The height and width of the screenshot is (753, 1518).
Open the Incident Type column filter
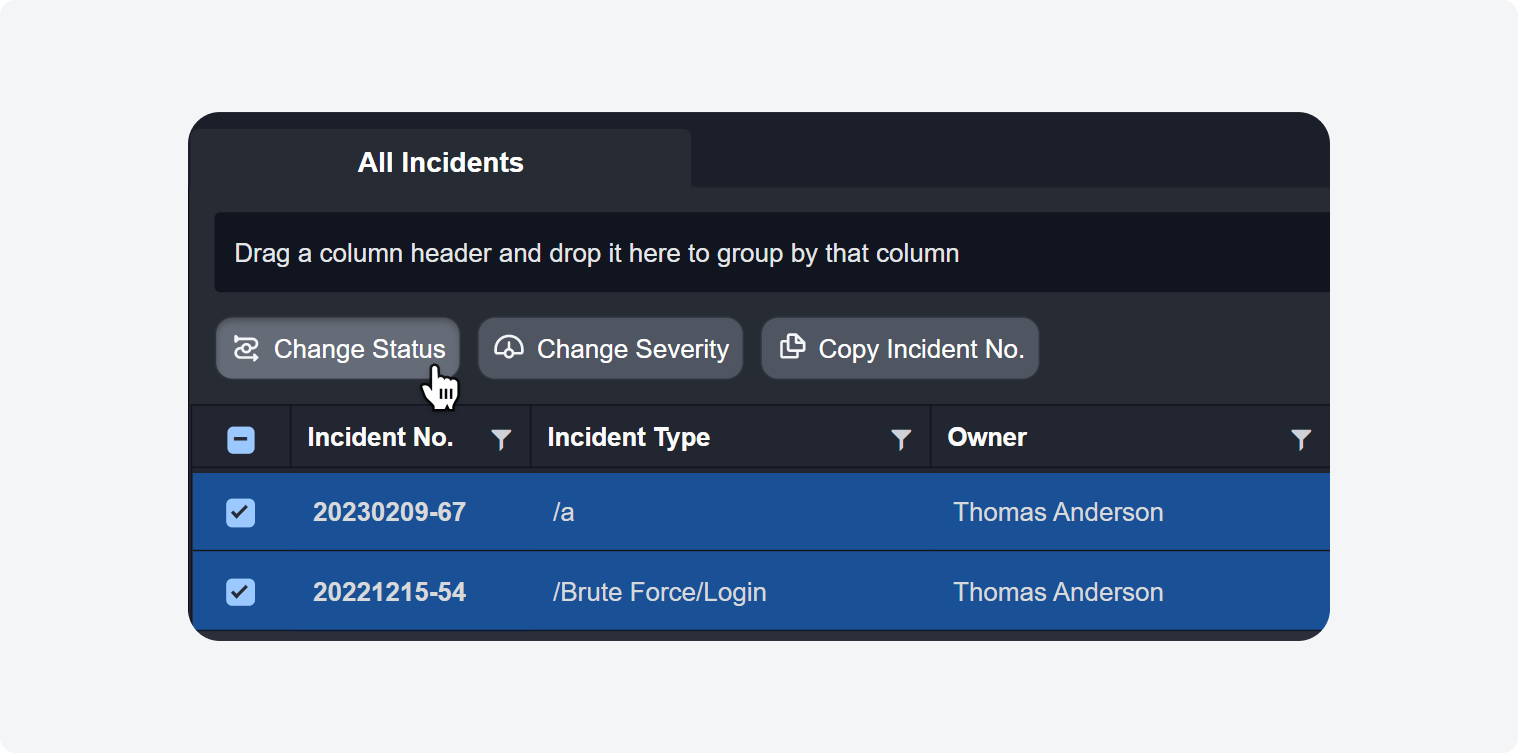tap(901, 439)
